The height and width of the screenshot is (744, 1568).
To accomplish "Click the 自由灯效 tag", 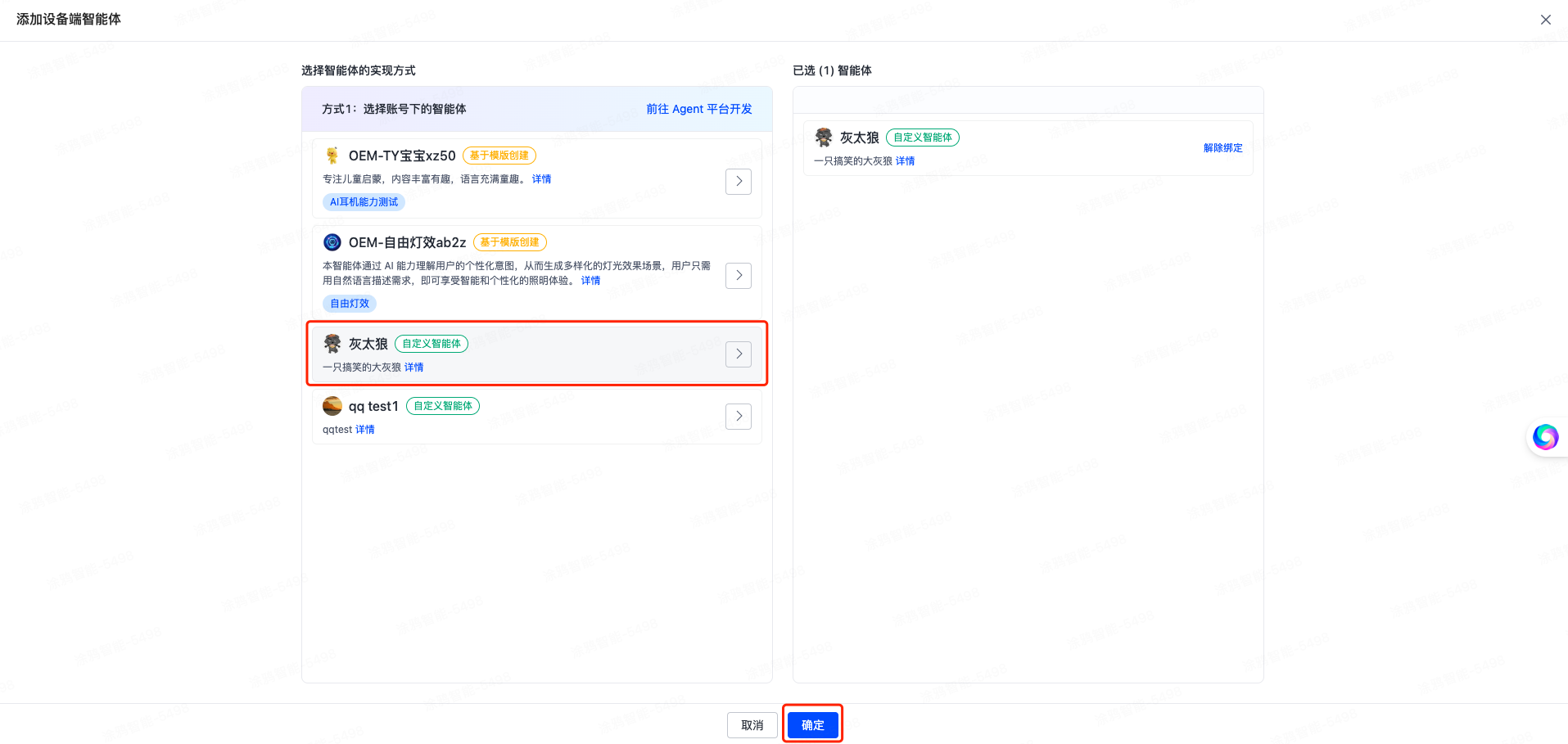I will 350,304.
